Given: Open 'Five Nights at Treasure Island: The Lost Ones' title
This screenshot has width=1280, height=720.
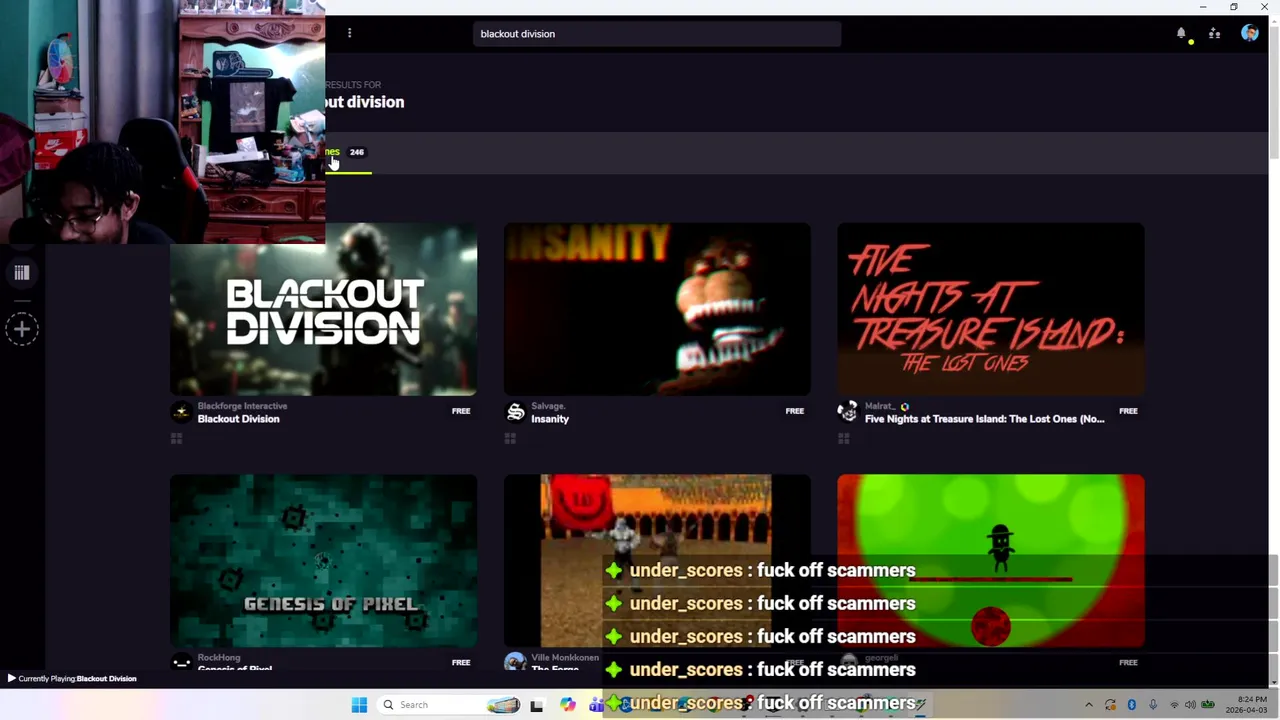Looking at the screenshot, I should (984, 419).
